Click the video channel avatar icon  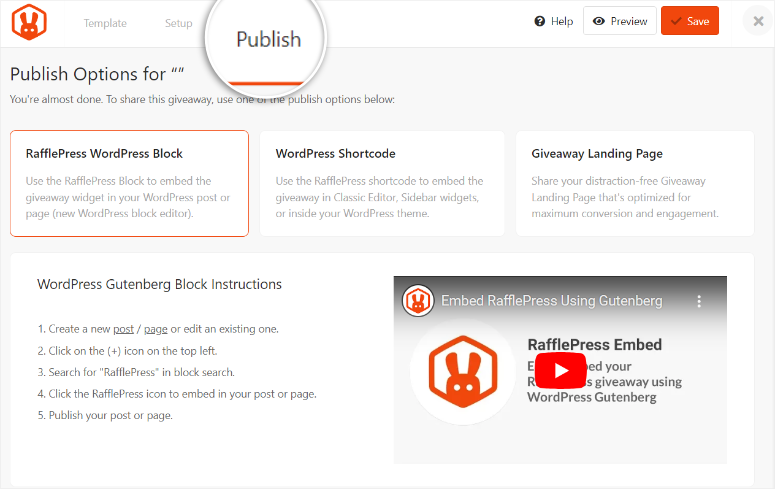[x=418, y=301]
